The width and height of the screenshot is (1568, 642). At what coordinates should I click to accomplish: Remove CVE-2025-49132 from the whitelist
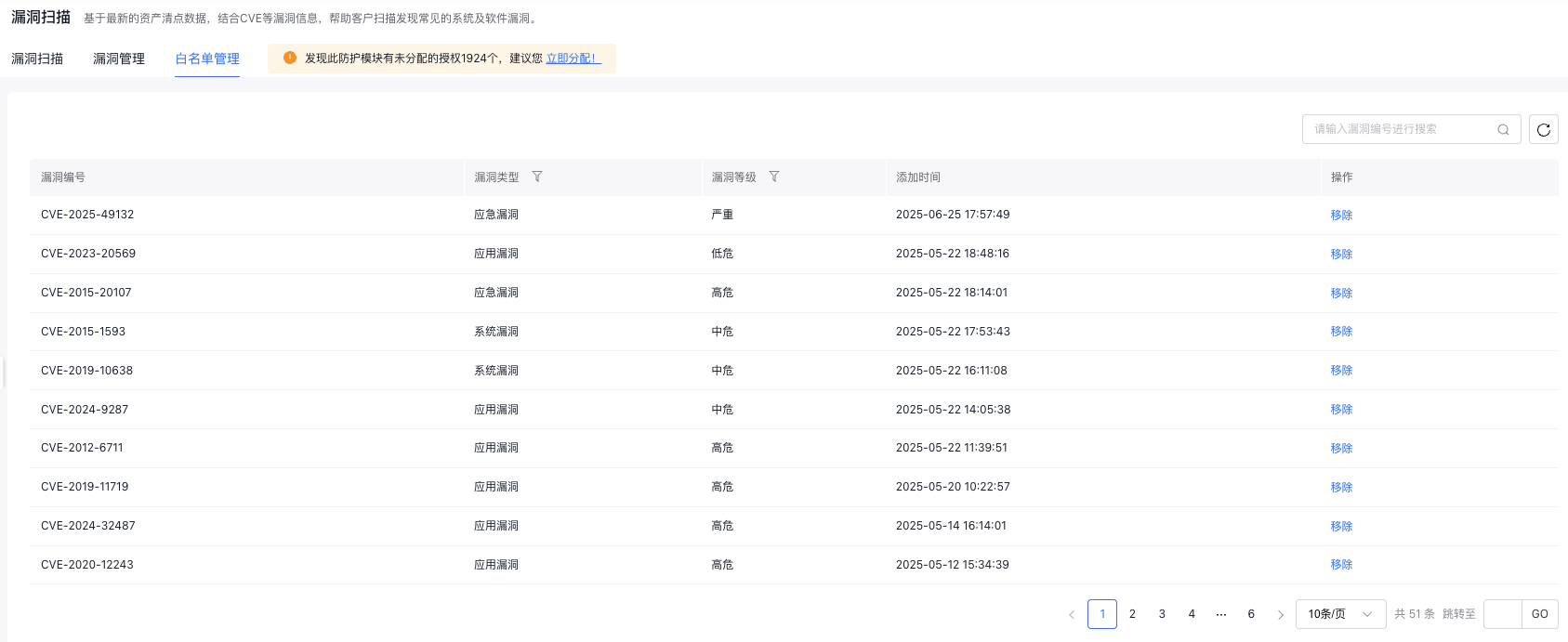pyautogui.click(x=1341, y=215)
